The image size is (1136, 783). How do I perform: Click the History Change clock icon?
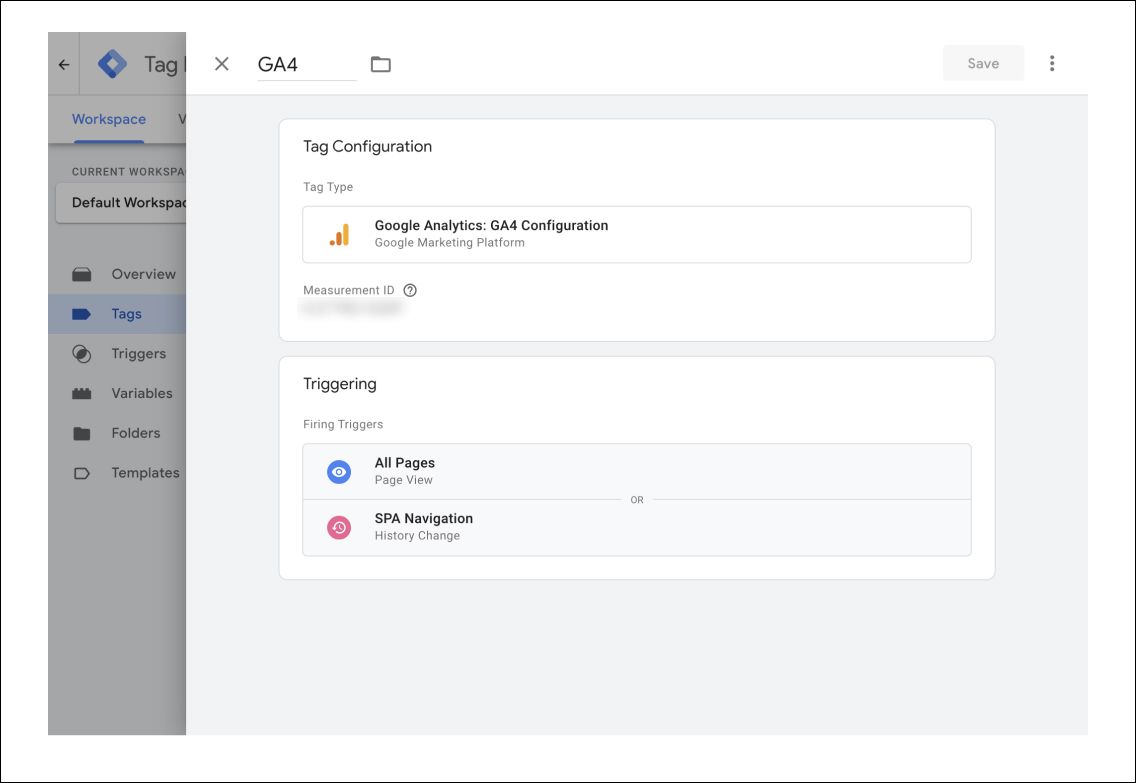(338, 527)
